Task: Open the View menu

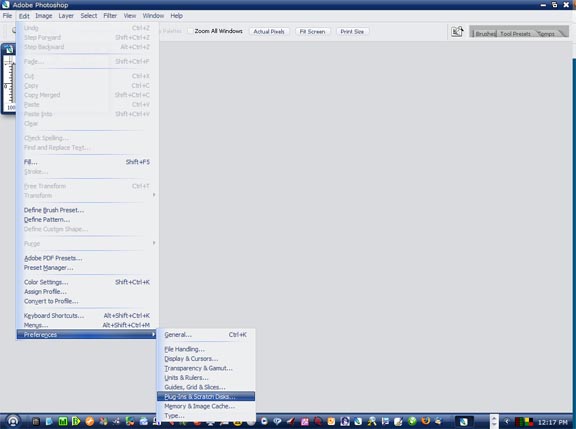Action: [130, 16]
